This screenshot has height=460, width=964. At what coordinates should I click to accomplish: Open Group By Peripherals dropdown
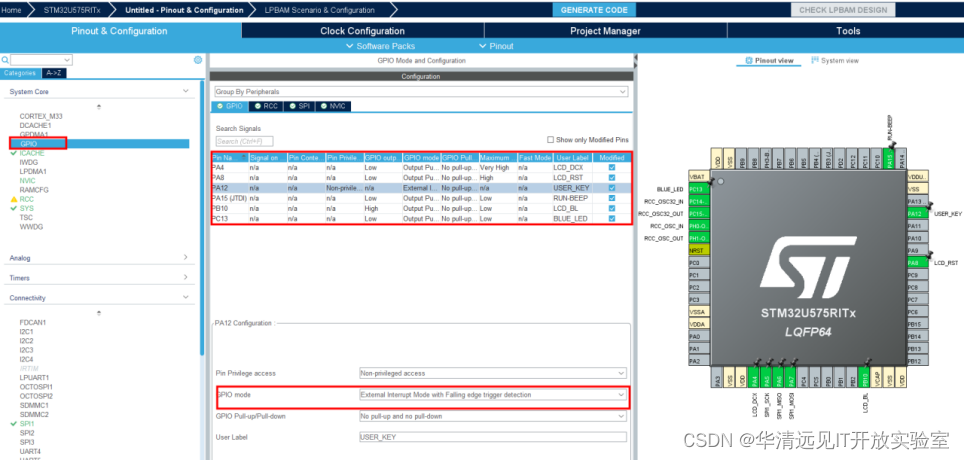[x=421, y=92]
